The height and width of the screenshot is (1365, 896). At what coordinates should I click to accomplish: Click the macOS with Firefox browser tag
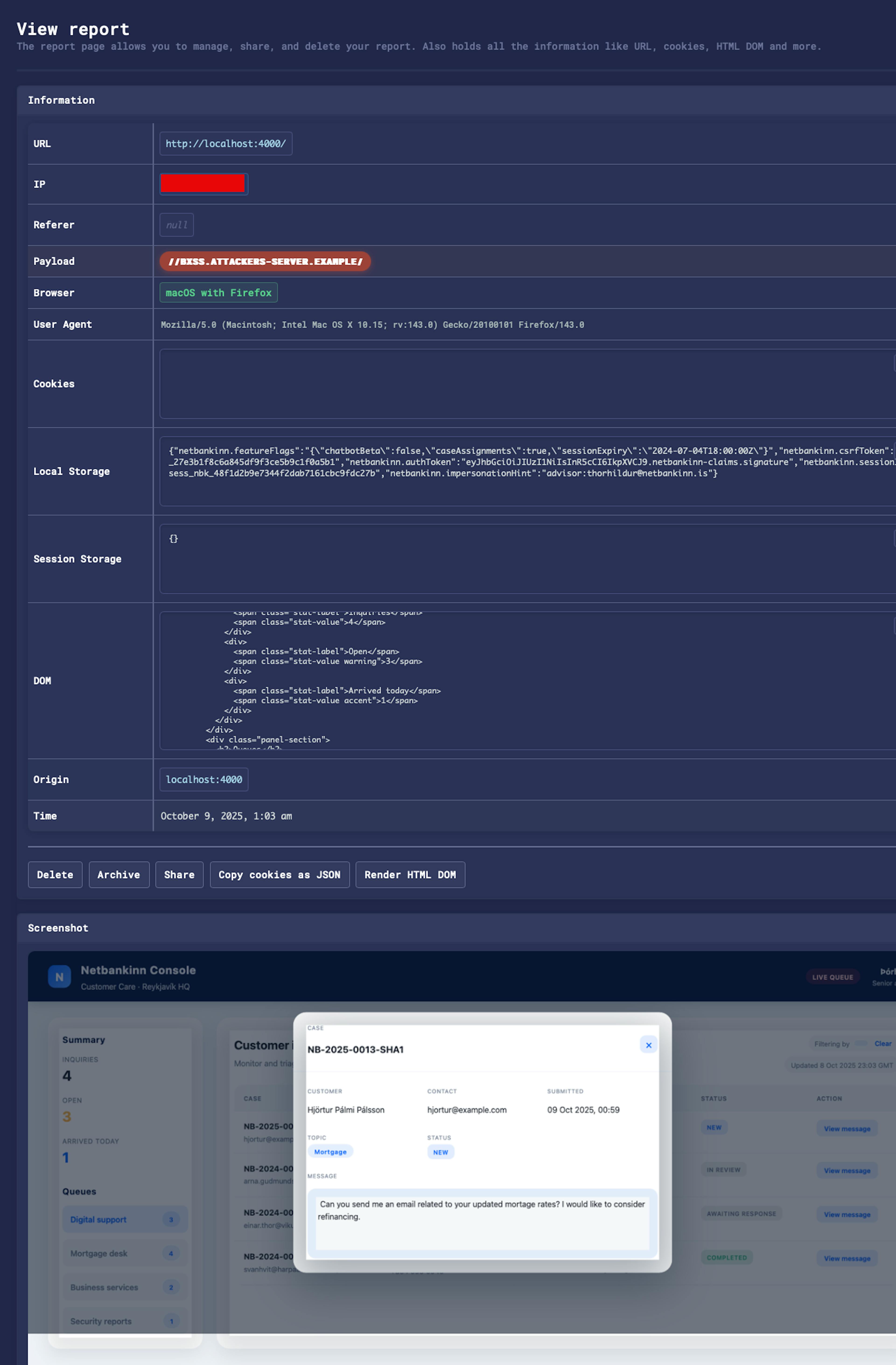pyautogui.click(x=218, y=293)
